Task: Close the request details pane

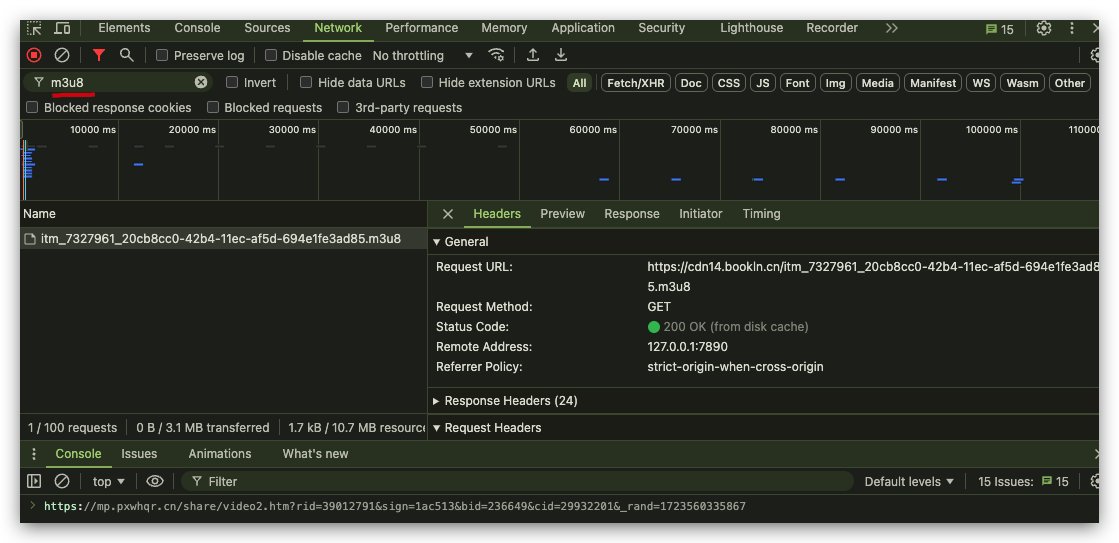Action: click(447, 214)
